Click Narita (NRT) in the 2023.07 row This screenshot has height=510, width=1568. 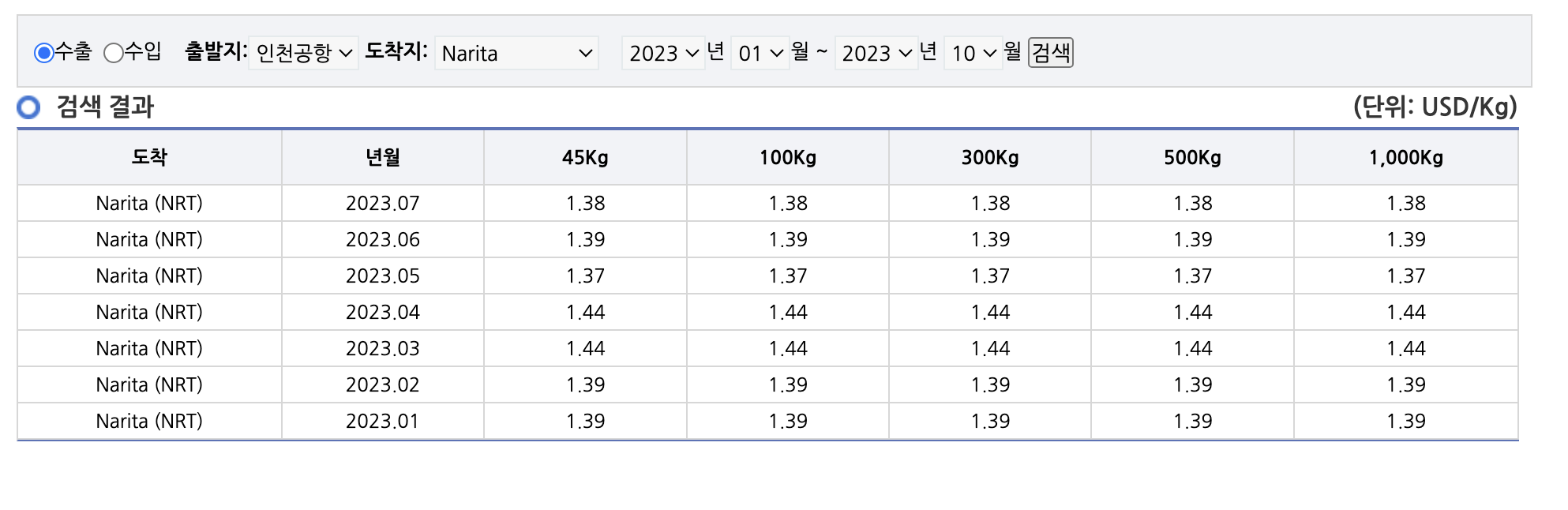click(149, 204)
